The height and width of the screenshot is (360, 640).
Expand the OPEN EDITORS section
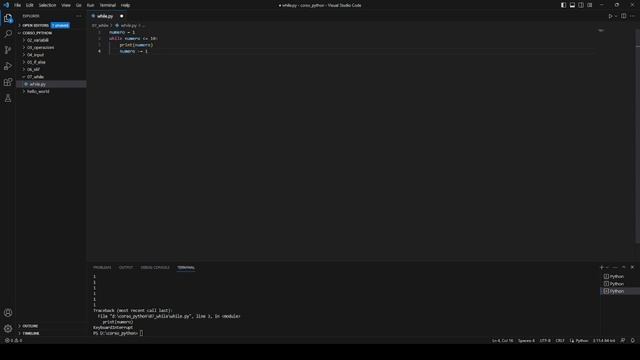(35, 25)
